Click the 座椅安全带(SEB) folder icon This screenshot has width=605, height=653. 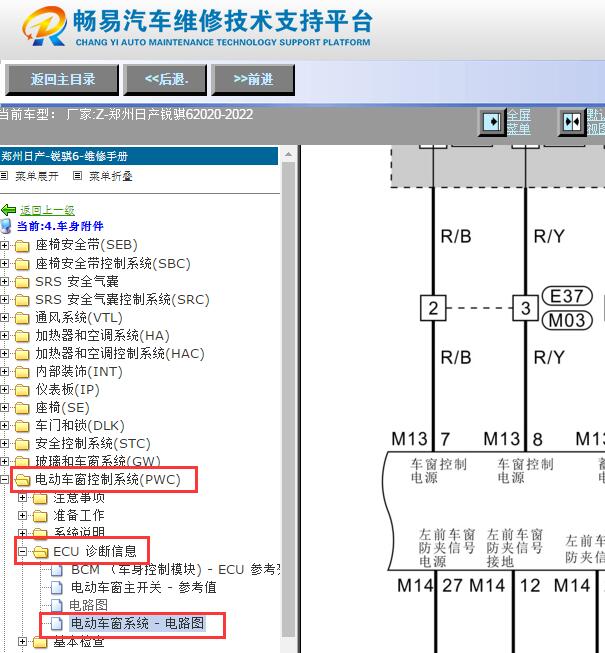coord(22,245)
